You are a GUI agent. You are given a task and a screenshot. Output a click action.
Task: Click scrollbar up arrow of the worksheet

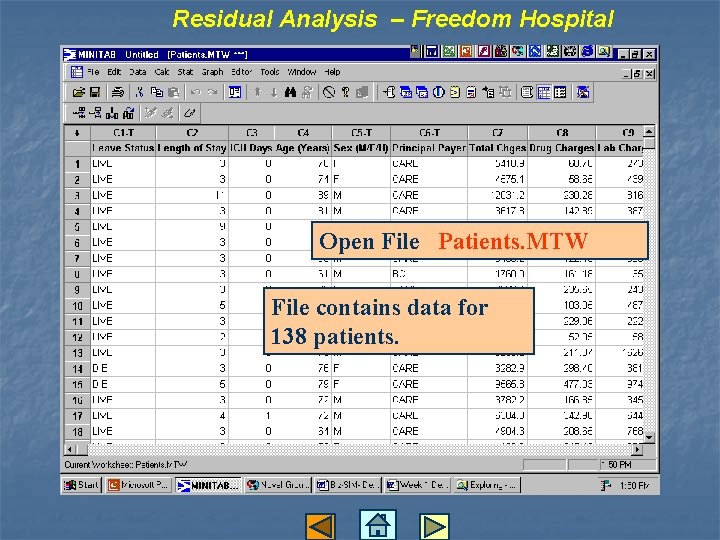coord(649,131)
